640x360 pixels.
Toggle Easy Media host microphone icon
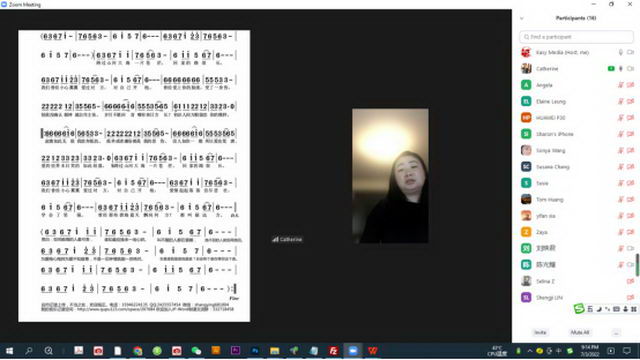[x=620, y=52]
